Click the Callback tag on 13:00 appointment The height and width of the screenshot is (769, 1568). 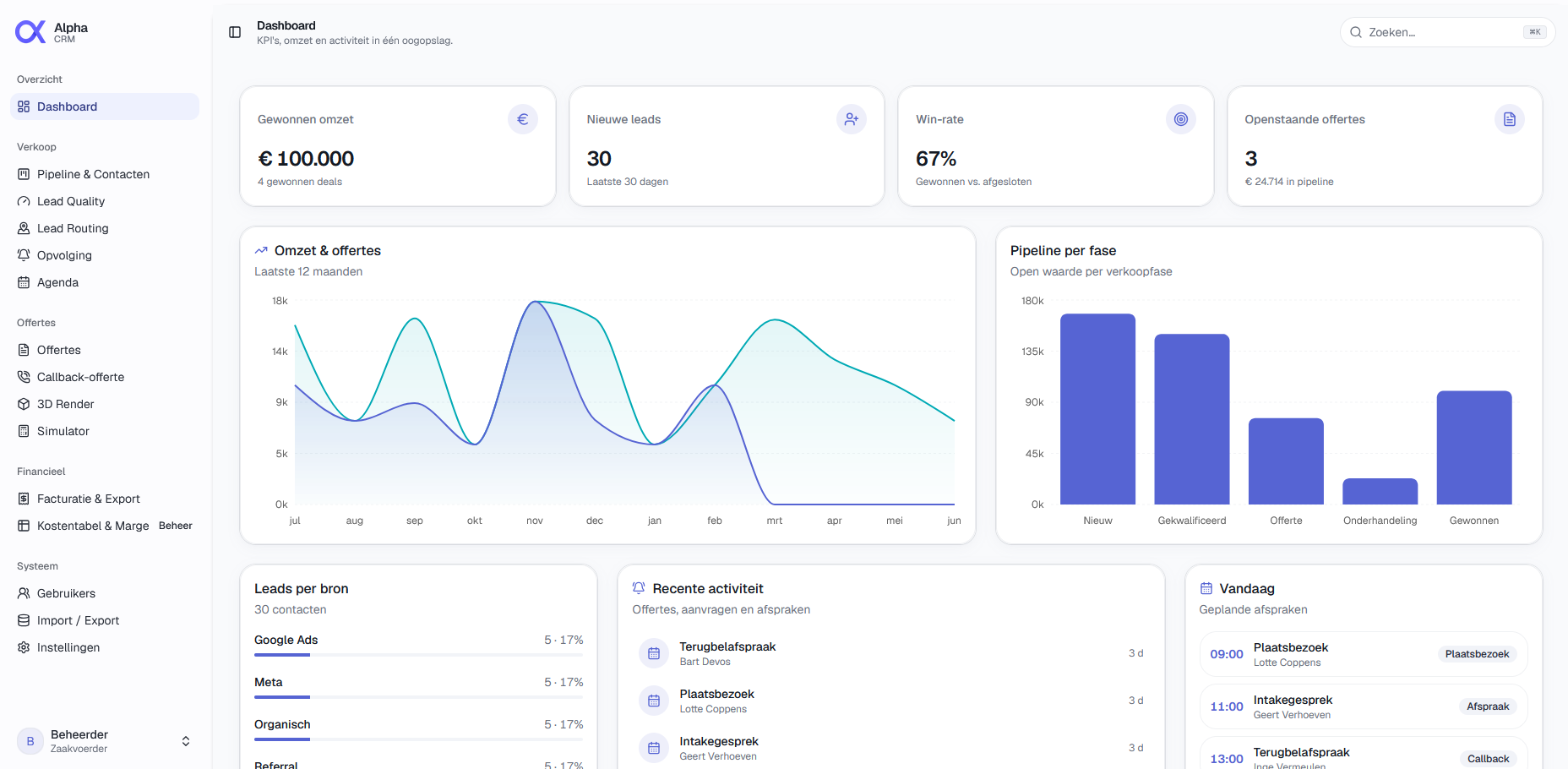coord(1488,759)
